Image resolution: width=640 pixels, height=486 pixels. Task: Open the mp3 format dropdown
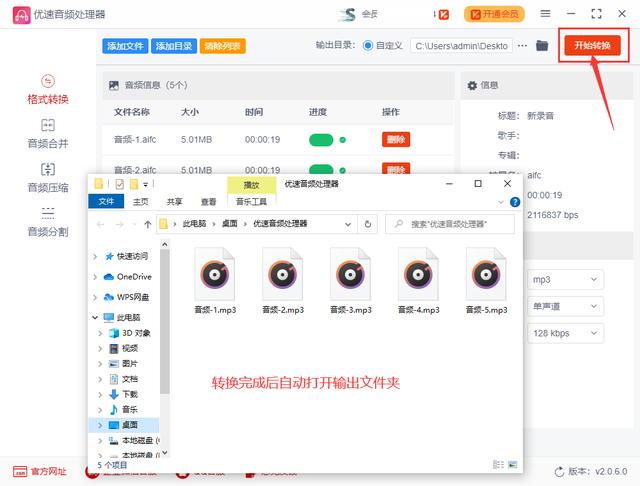coord(565,280)
